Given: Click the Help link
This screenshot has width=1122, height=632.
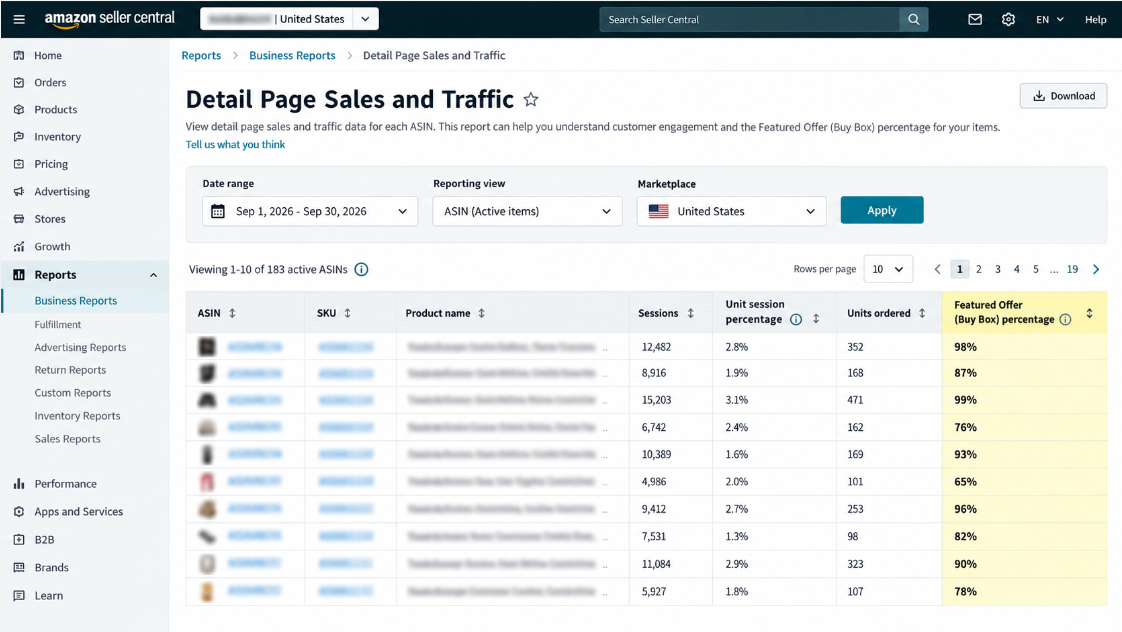Looking at the screenshot, I should 1095,19.
